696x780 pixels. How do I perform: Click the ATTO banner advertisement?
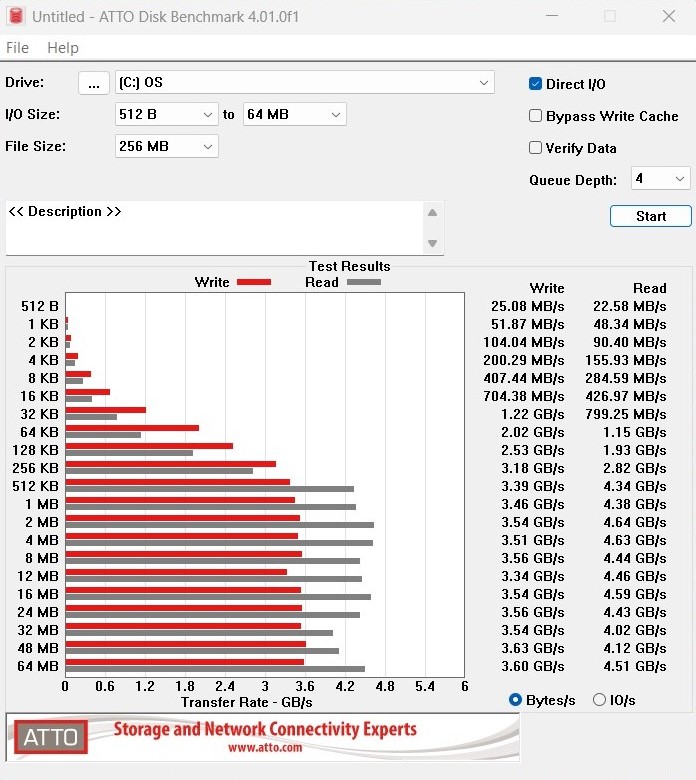pyautogui.click(x=263, y=737)
